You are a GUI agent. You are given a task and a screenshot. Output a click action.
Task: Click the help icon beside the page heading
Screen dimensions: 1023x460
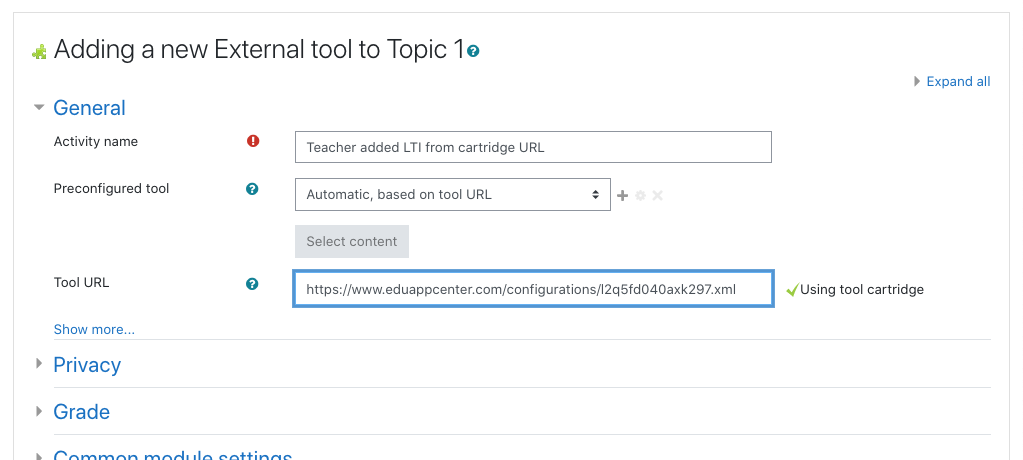(474, 50)
